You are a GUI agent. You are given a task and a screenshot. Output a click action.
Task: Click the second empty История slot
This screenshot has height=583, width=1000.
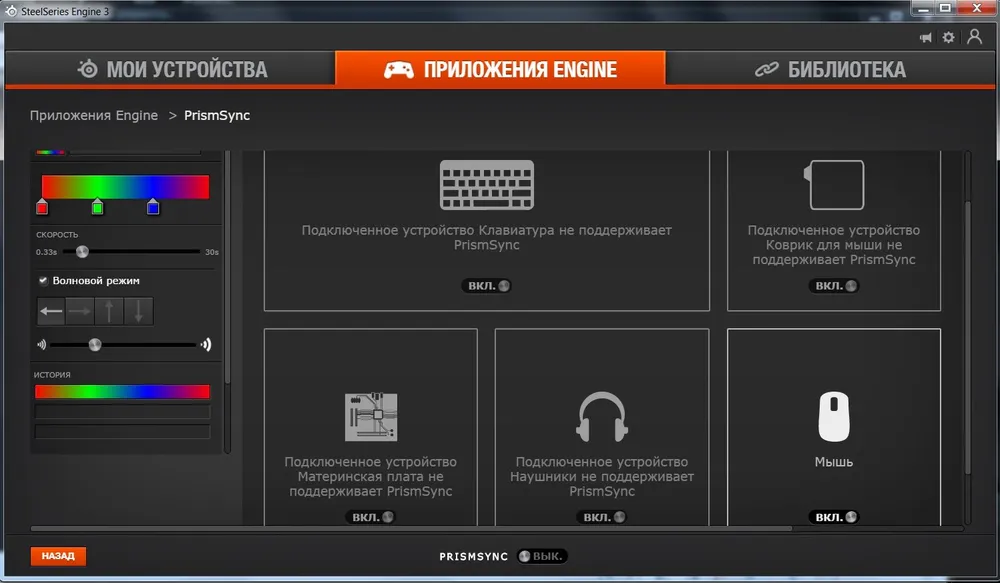click(122, 411)
